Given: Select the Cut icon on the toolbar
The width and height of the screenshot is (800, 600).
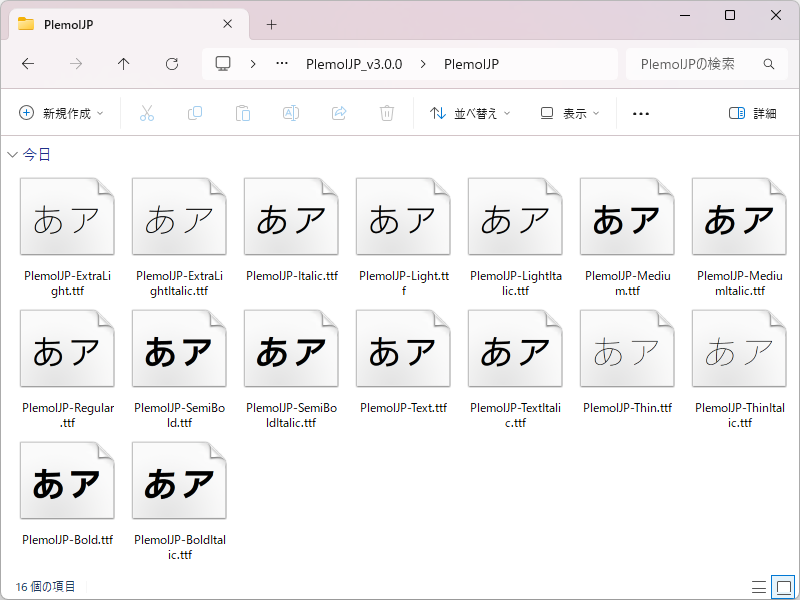Looking at the screenshot, I should pyautogui.click(x=147, y=113).
